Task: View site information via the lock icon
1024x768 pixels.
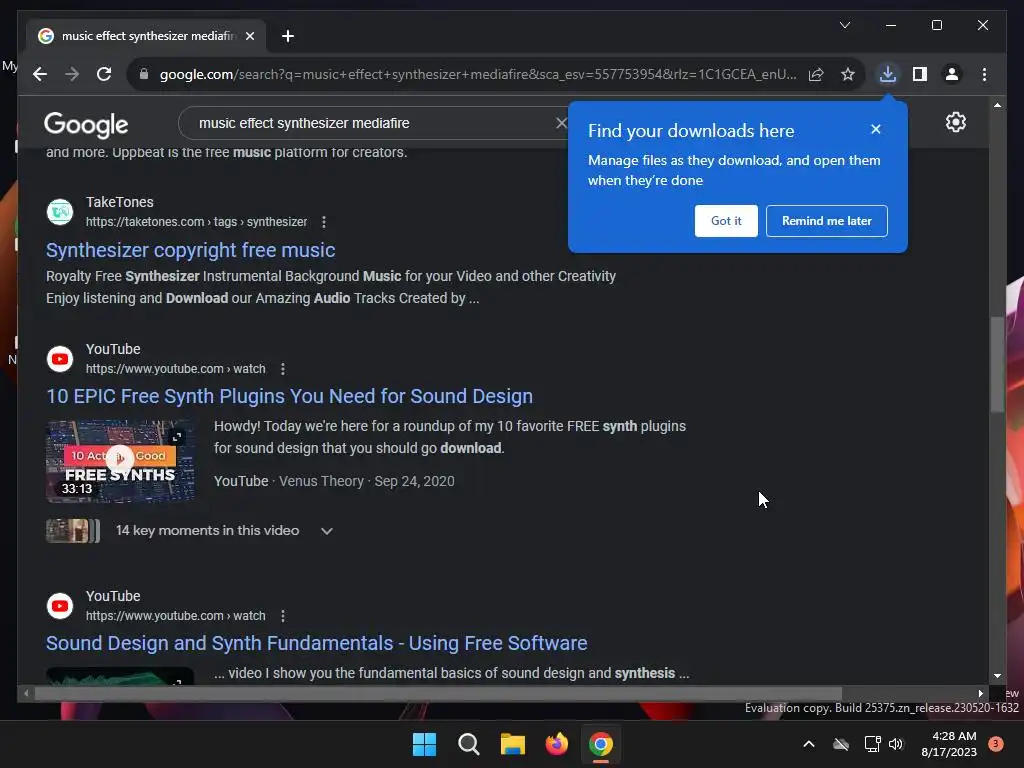Action: (144, 74)
